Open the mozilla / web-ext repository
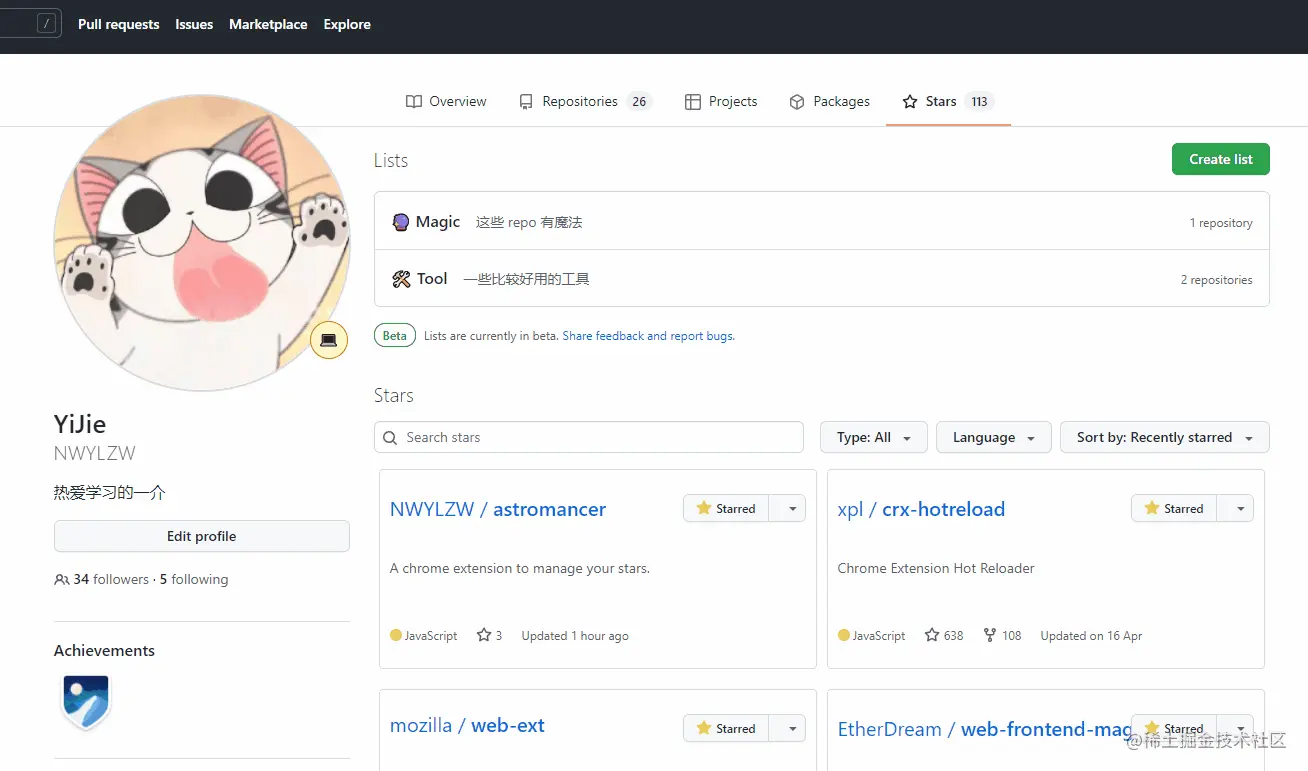Screen dimensions: 1308x771 [x=467, y=725]
